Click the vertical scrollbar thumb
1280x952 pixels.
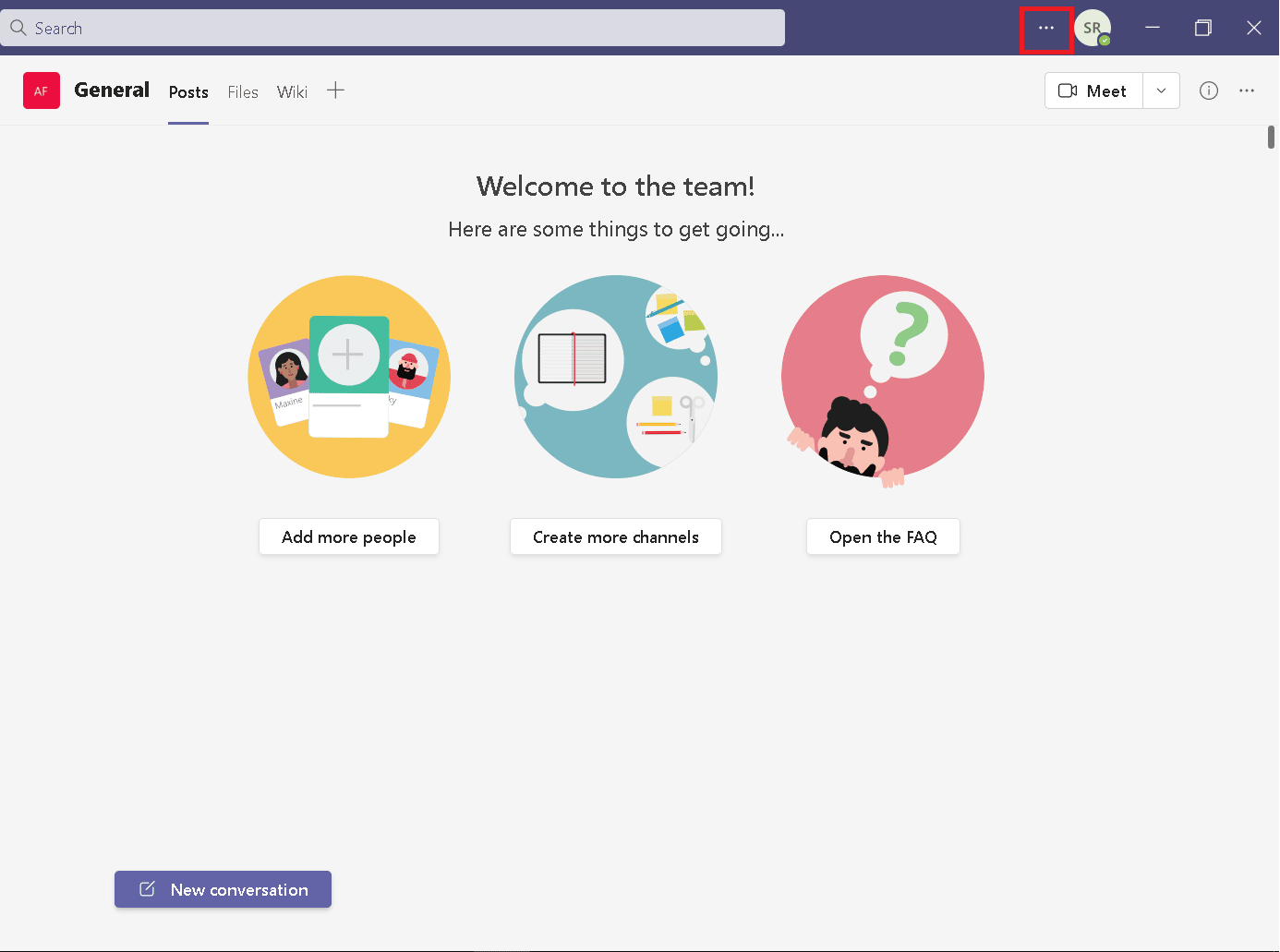click(x=1272, y=137)
